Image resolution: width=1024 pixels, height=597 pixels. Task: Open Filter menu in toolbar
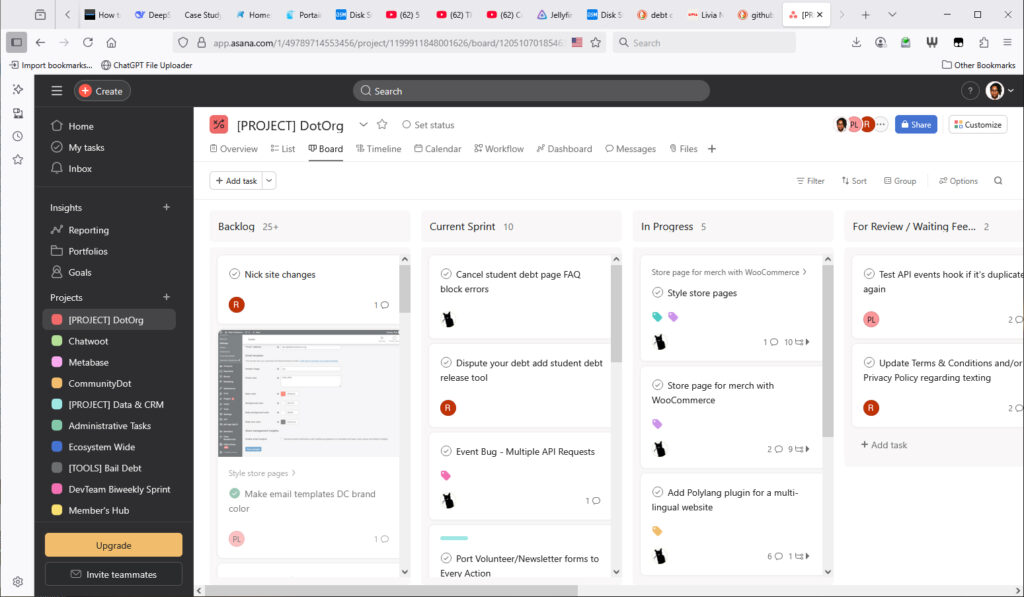pos(810,181)
